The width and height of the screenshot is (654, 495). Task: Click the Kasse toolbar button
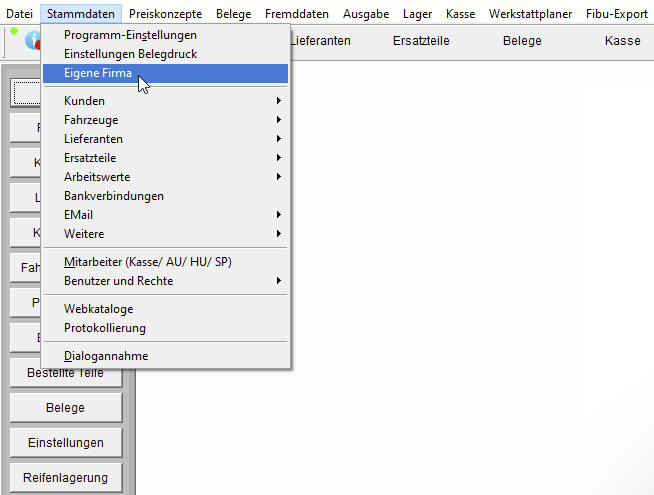point(623,41)
